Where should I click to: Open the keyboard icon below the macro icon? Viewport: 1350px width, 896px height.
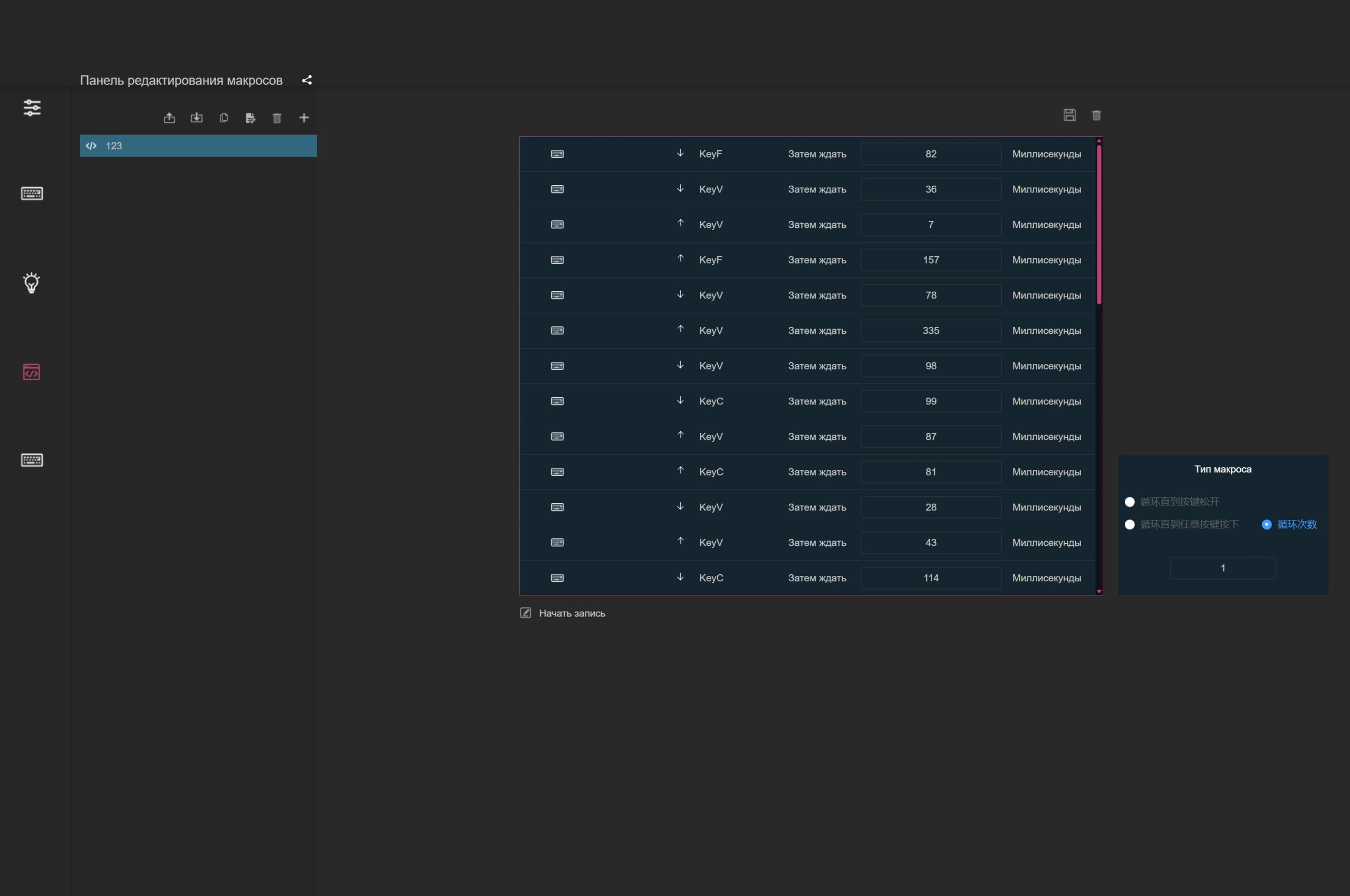(32, 460)
